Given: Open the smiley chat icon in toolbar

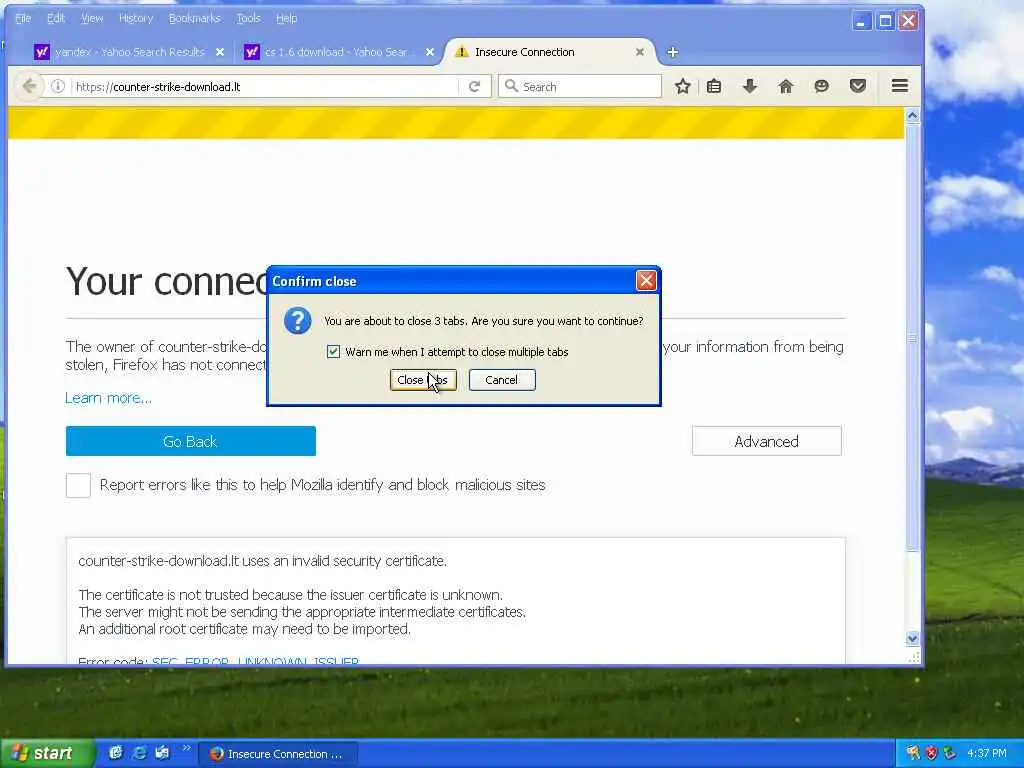Looking at the screenshot, I should click(x=822, y=86).
